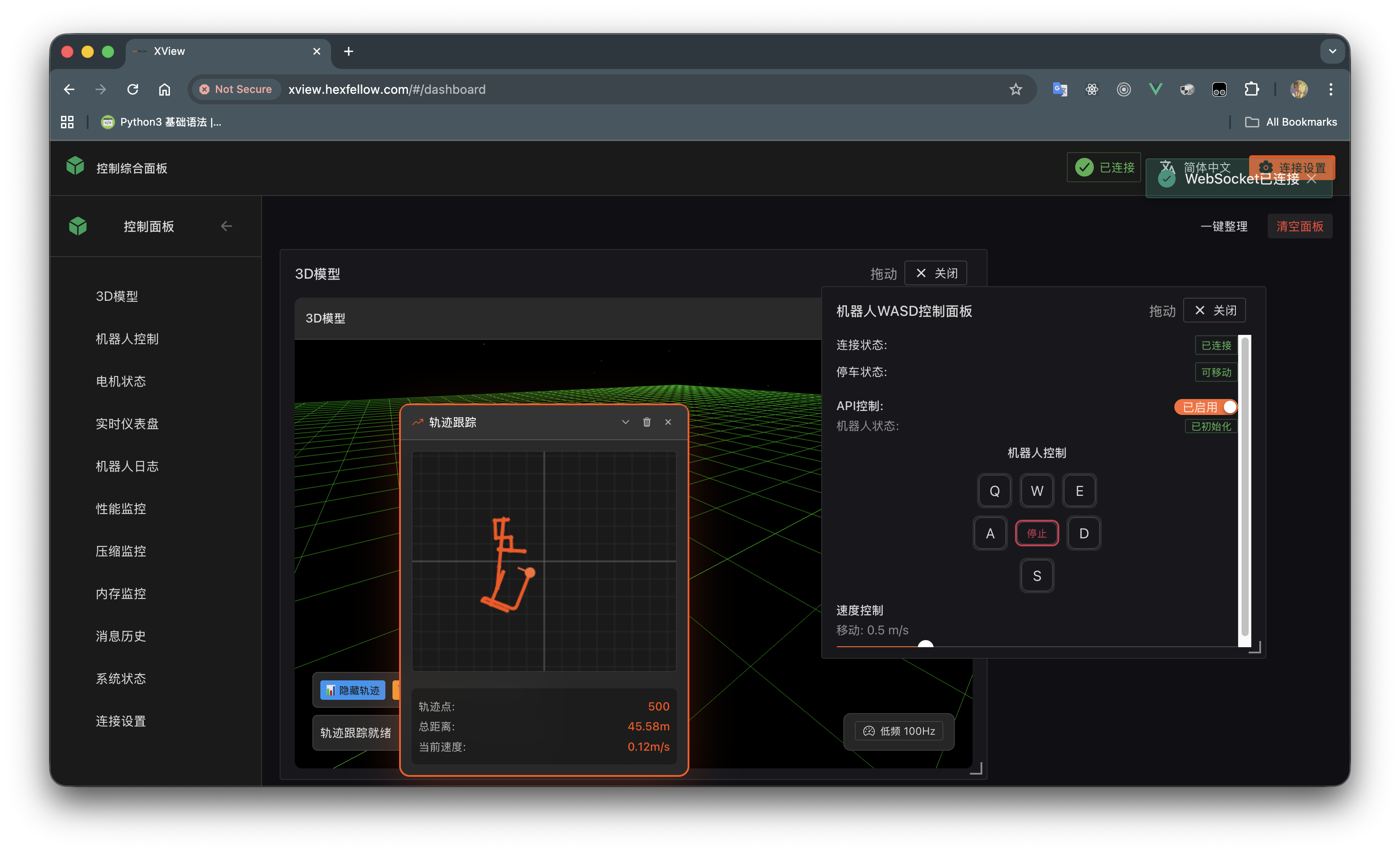
Task: Toggle the hide trajectory button
Action: pos(353,690)
